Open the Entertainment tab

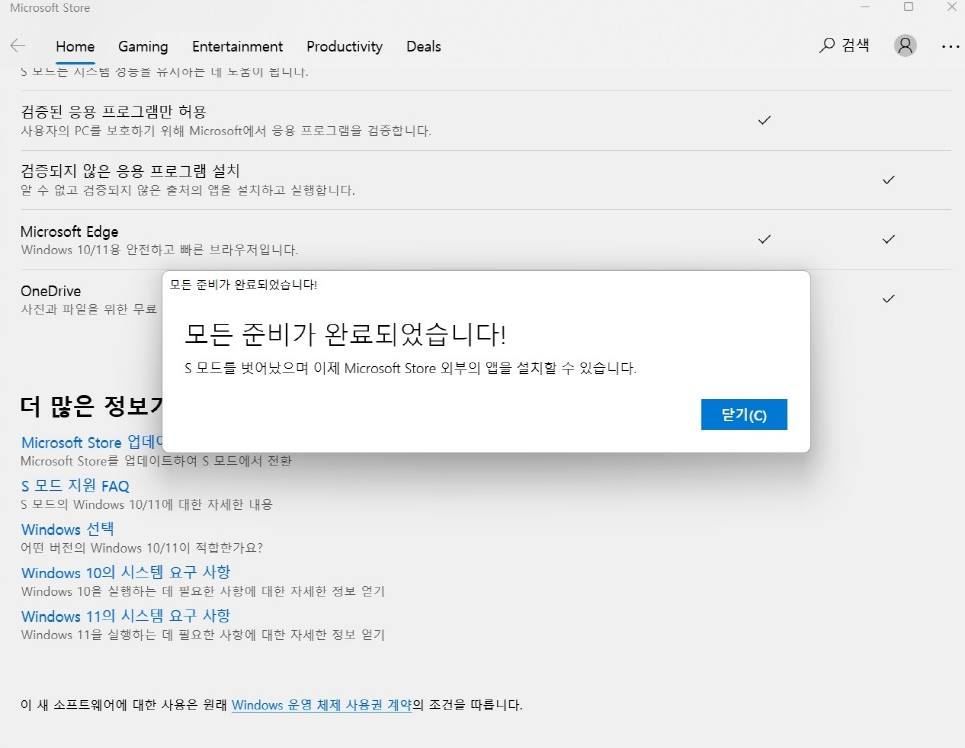click(238, 47)
